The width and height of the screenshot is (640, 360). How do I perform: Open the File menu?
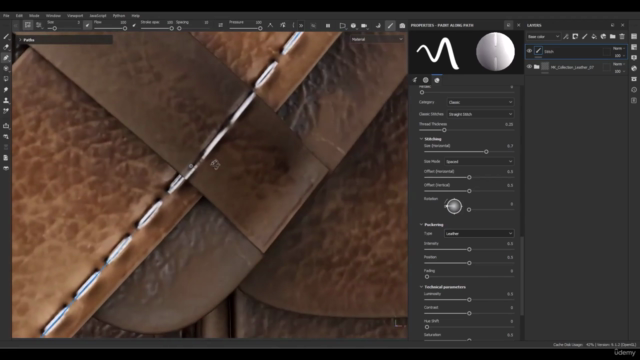(6, 16)
